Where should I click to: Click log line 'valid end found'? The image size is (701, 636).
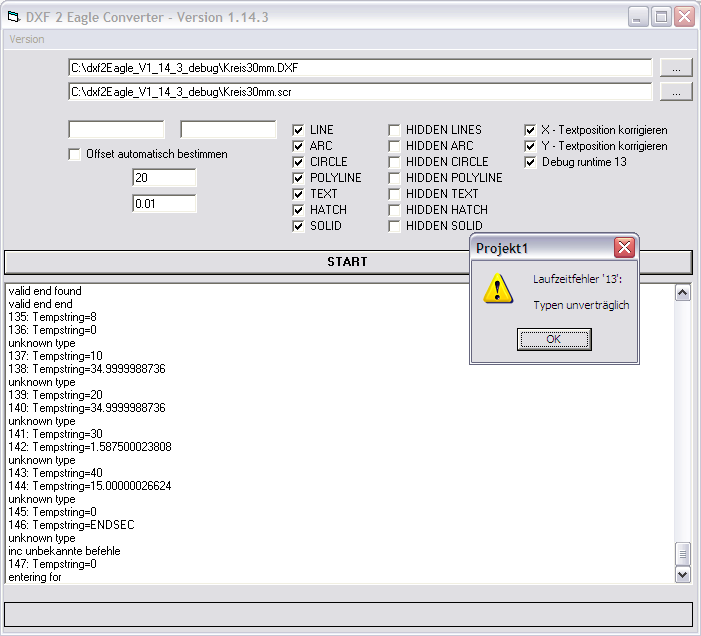pos(45,291)
